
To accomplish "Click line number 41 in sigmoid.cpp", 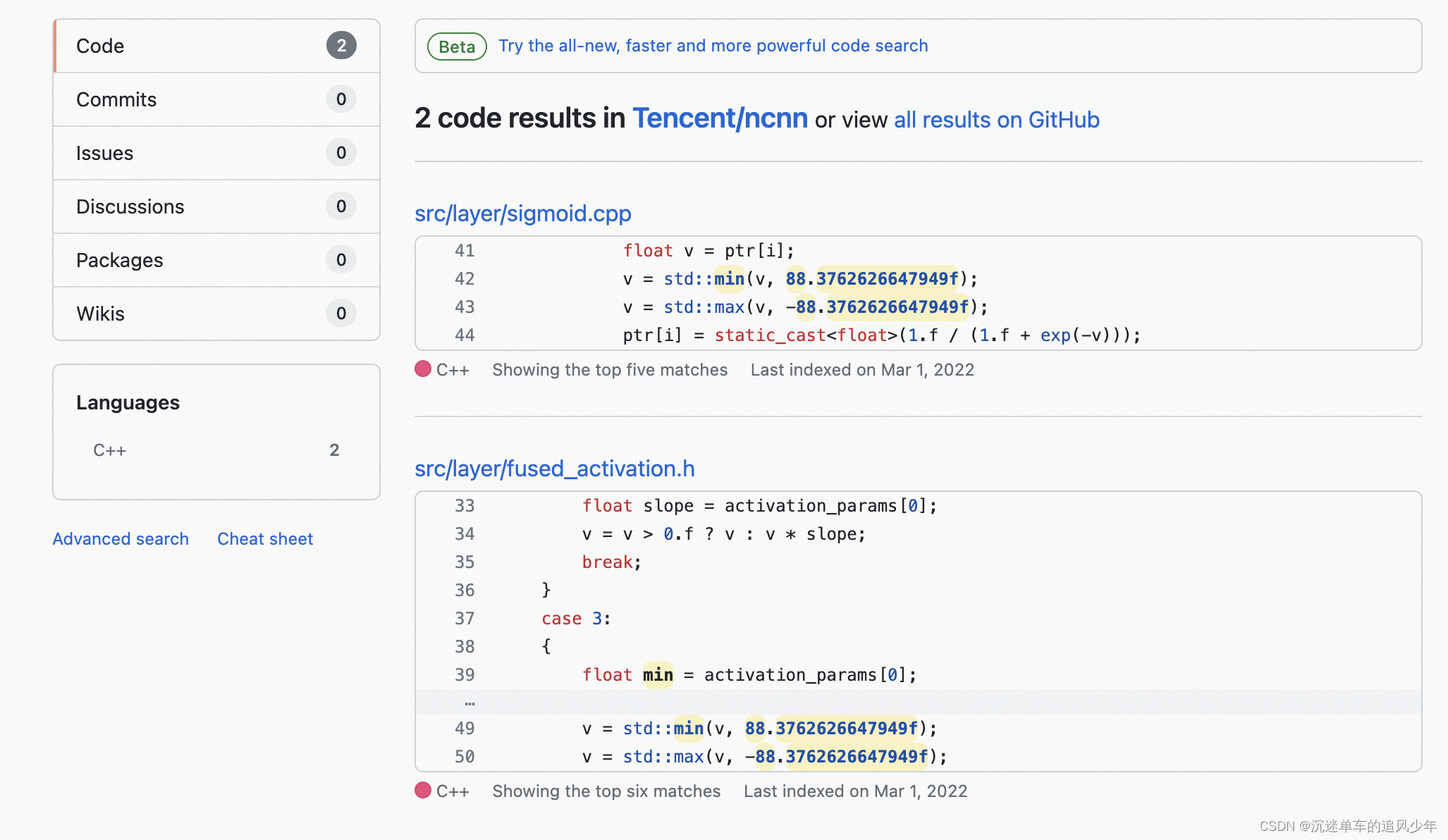I will tap(464, 251).
